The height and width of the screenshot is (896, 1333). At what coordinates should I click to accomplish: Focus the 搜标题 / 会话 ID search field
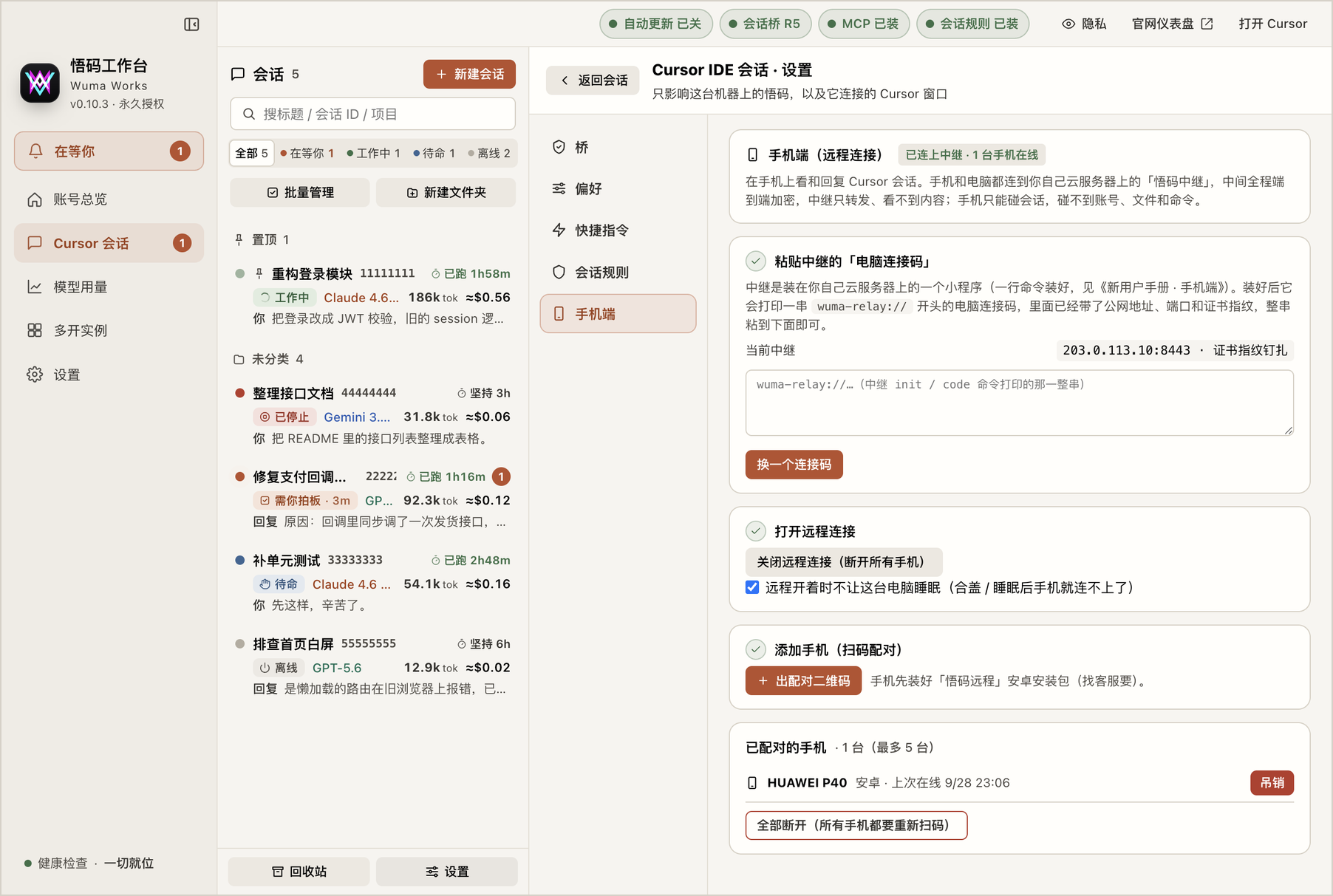(372, 114)
